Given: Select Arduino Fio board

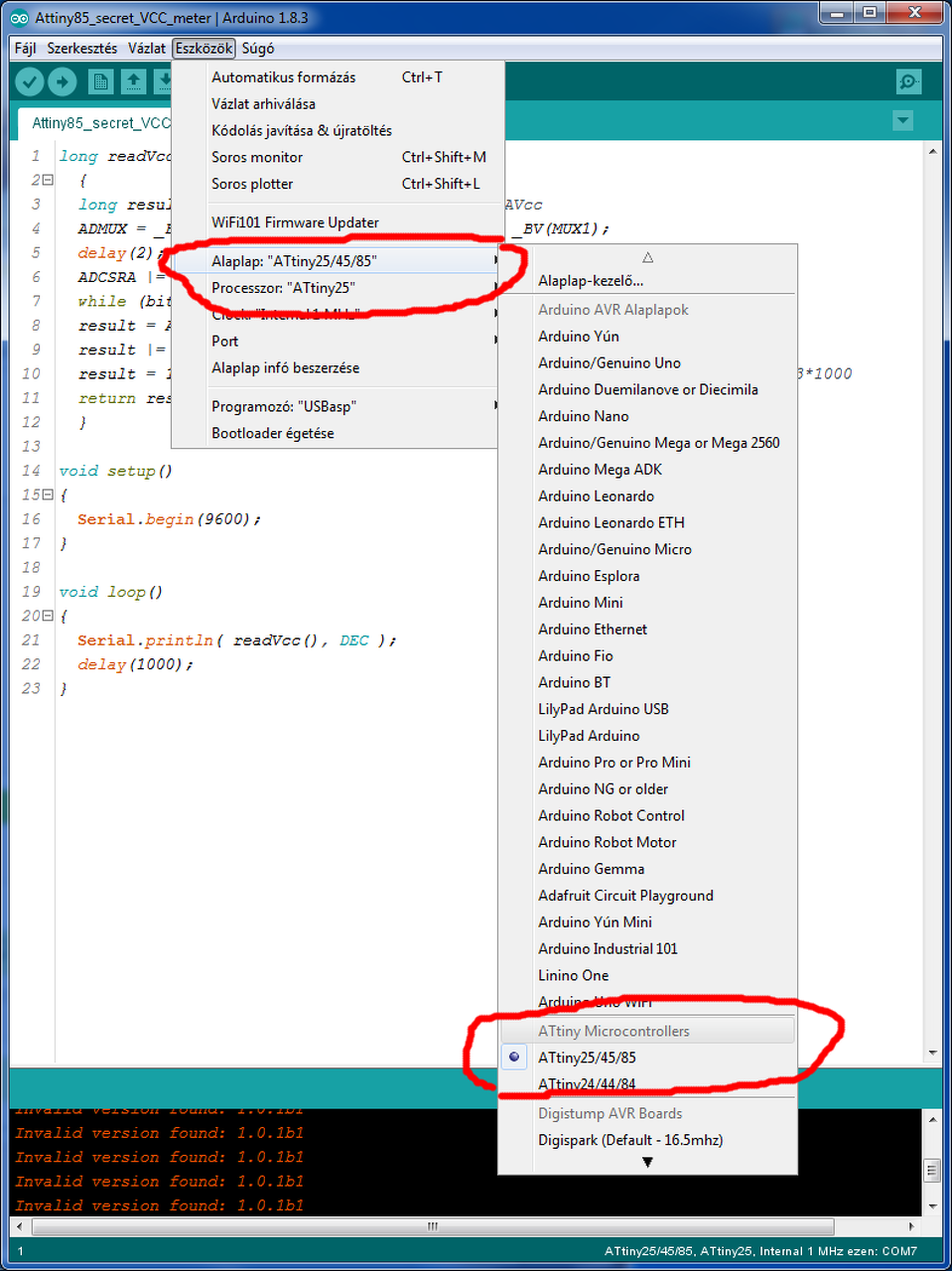Looking at the screenshot, I should [x=647, y=656].
